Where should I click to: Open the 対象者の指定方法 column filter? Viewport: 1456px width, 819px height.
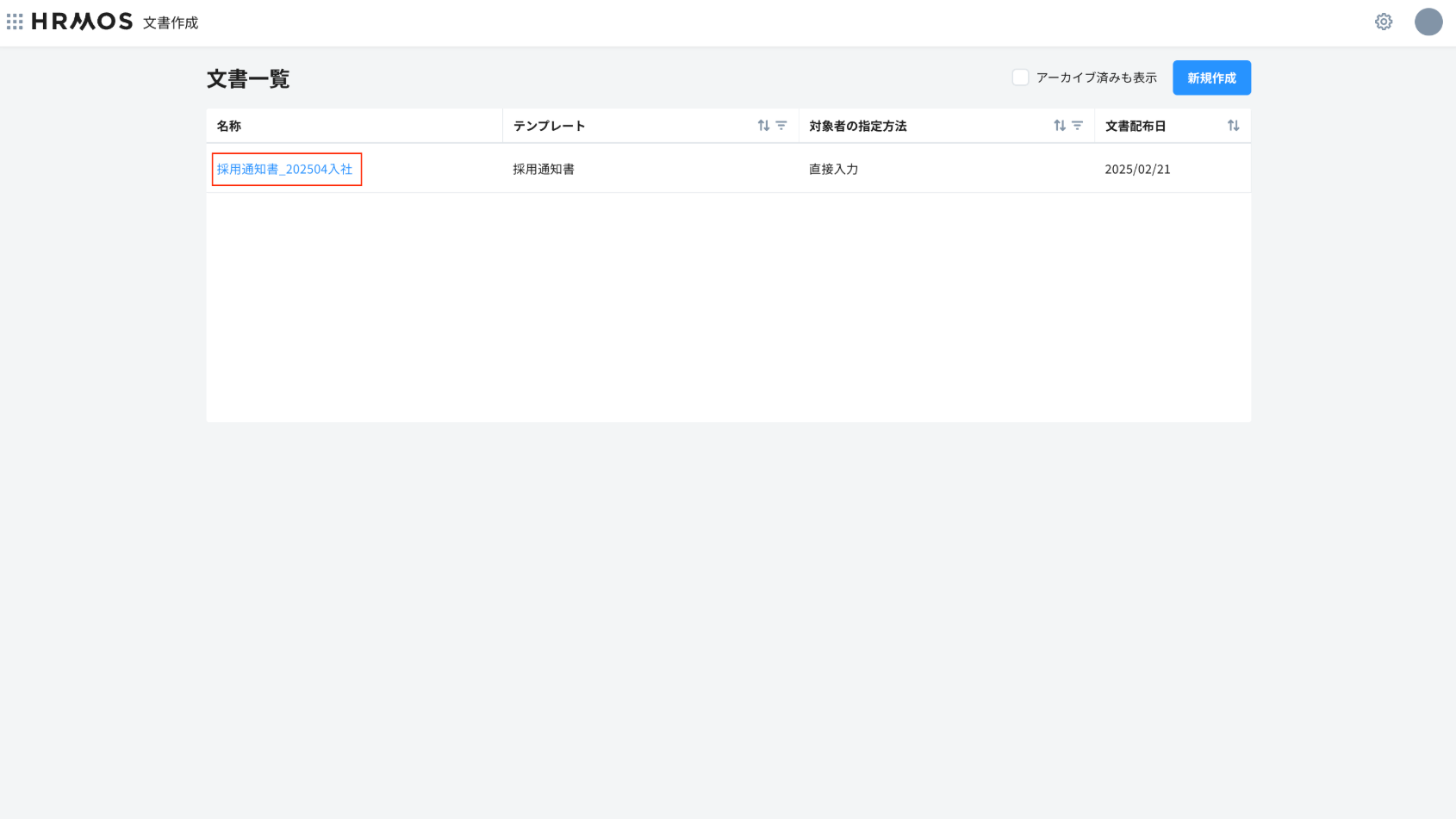pyautogui.click(x=1078, y=126)
